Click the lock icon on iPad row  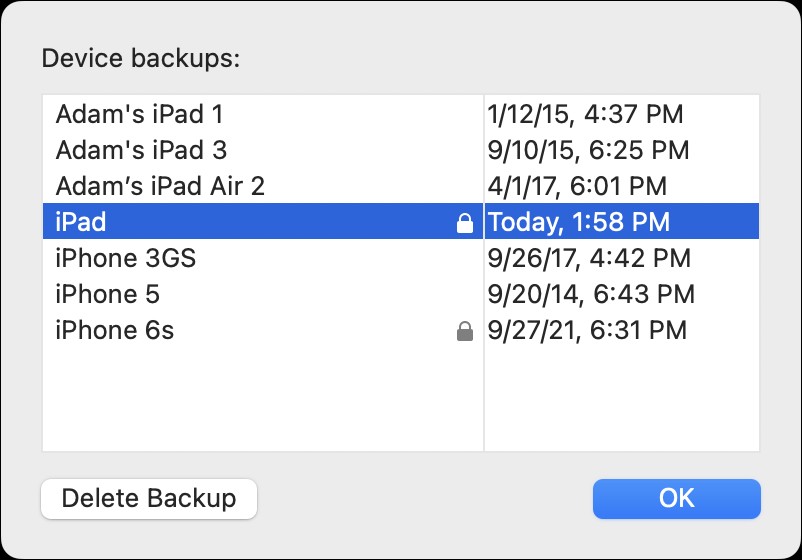click(464, 223)
